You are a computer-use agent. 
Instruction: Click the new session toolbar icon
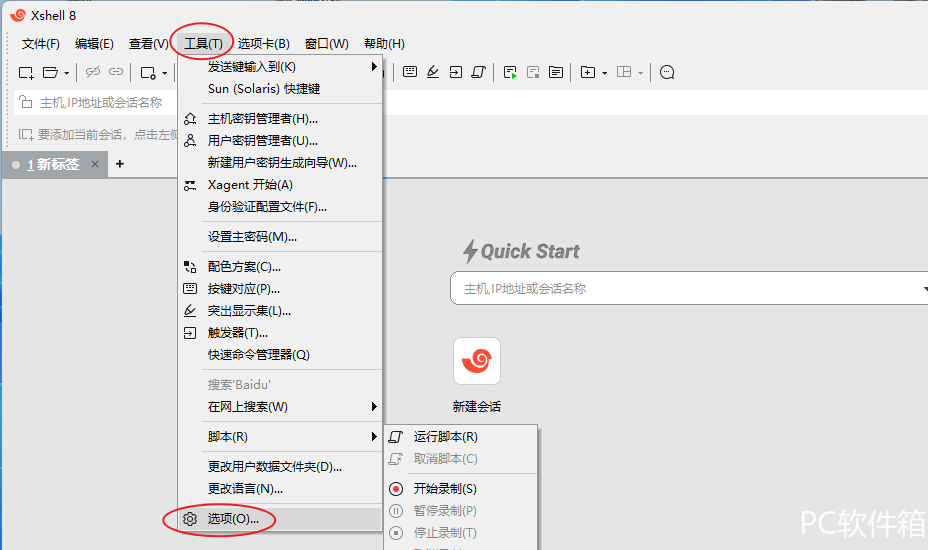pos(26,73)
